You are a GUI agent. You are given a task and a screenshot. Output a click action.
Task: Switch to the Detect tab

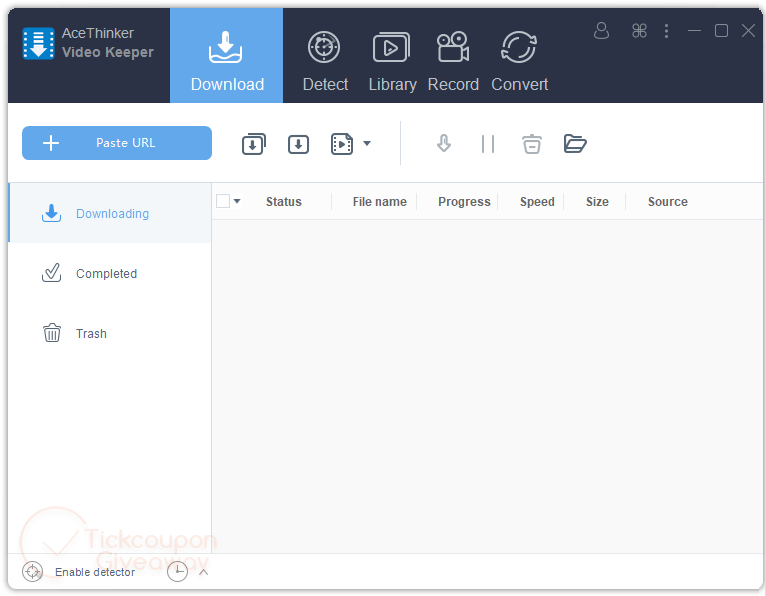pos(325,62)
